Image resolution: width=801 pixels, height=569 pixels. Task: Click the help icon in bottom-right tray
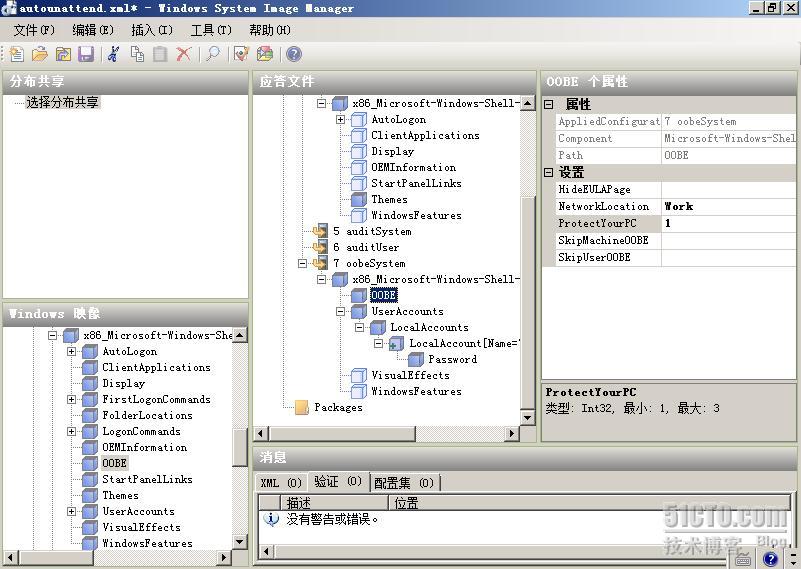click(x=770, y=559)
